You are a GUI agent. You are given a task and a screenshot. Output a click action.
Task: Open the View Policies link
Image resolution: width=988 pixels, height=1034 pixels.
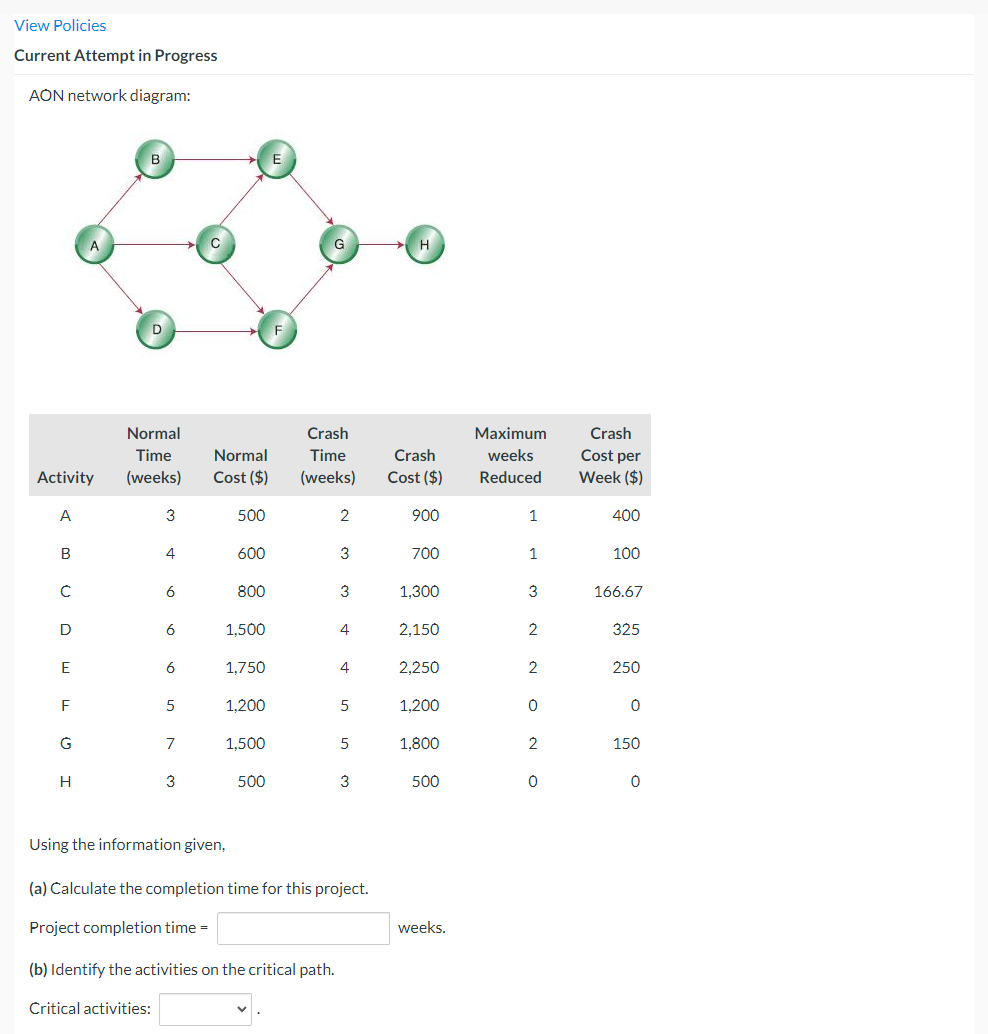point(60,25)
